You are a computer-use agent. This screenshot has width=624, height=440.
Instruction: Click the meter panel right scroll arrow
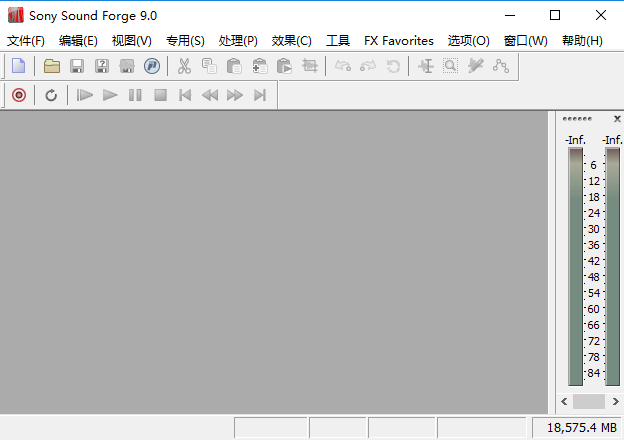tap(615, 401)
